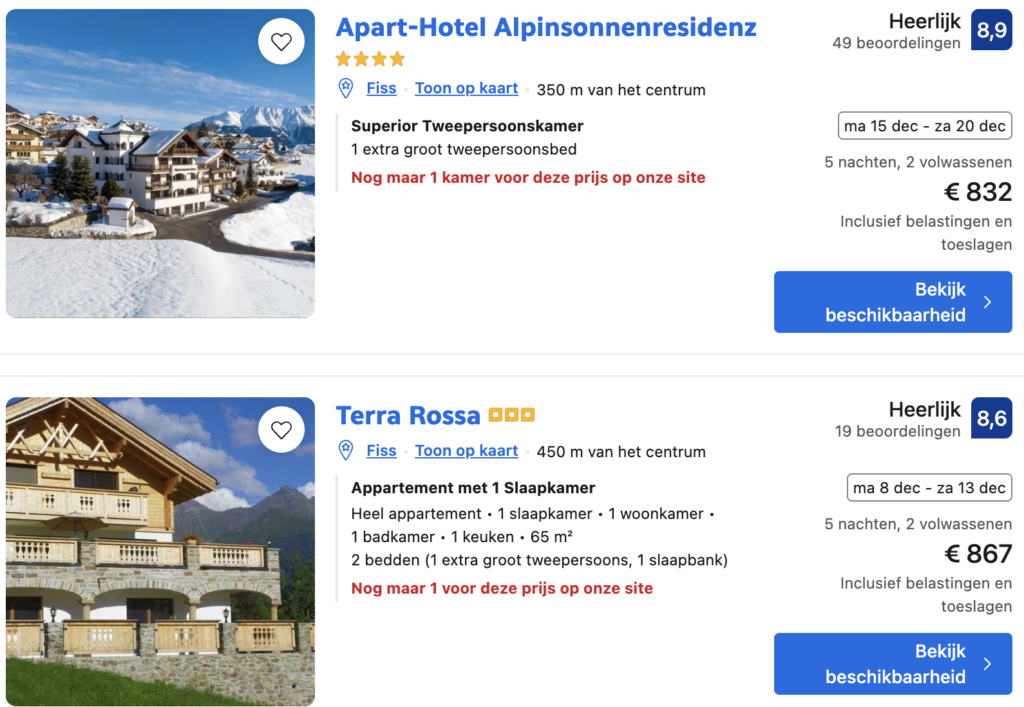This screenshot has width=1024, height=707.
Task: Click the three yellow squares rating of Terra Rossa
Action: pos(512,415)
